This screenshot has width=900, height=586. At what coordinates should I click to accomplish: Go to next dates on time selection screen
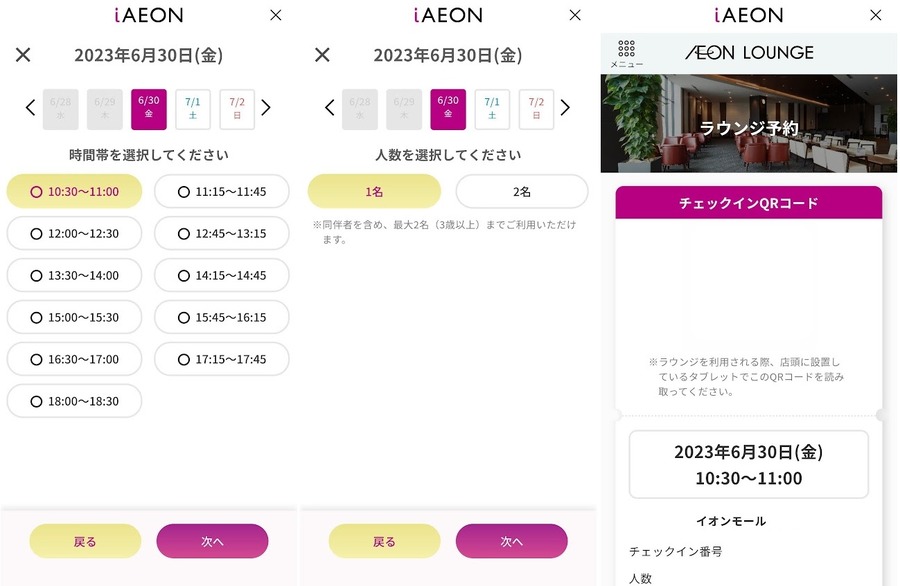(265, 107)
